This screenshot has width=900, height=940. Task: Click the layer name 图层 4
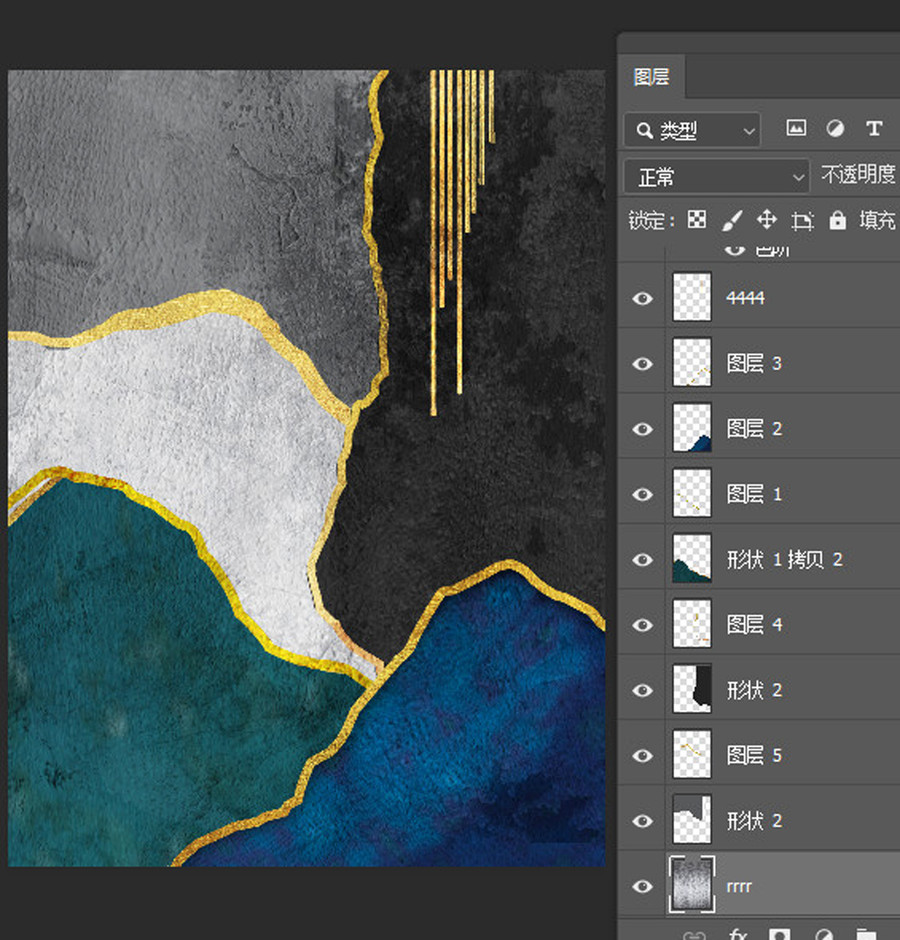click(754, 625)
